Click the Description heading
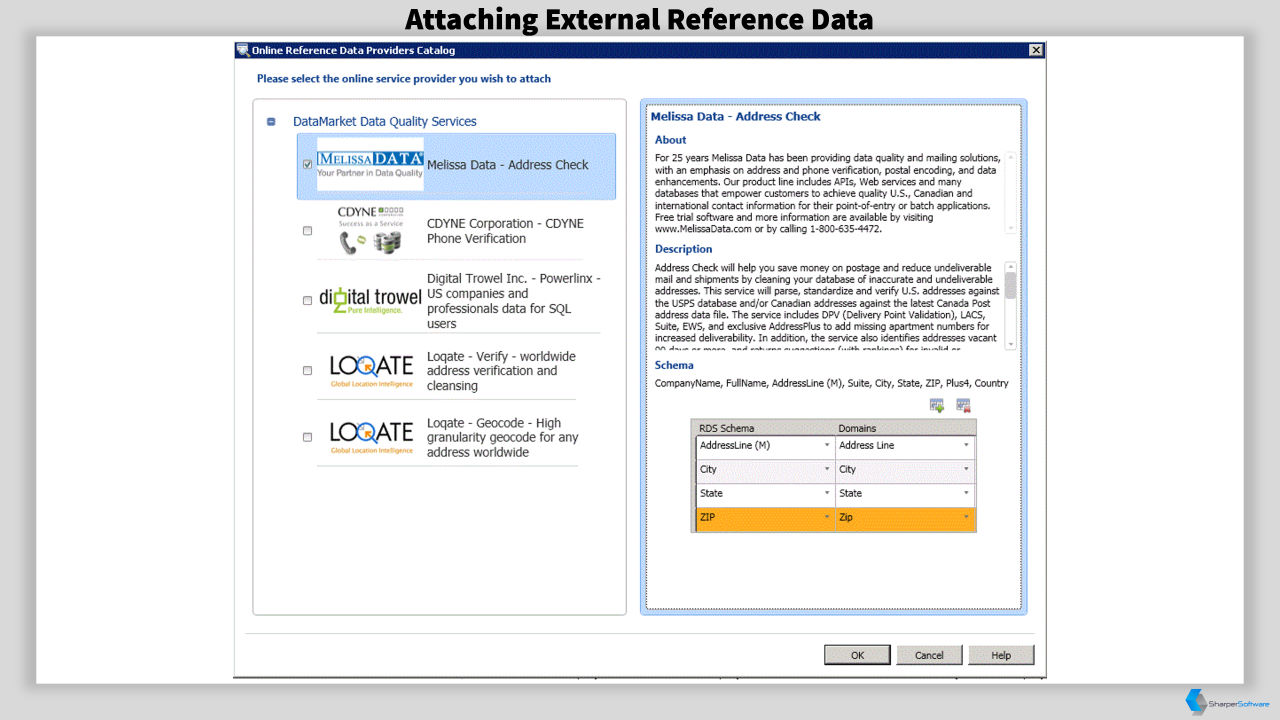This screenshot has height=720, width=1280. click(x=684, y=249)
